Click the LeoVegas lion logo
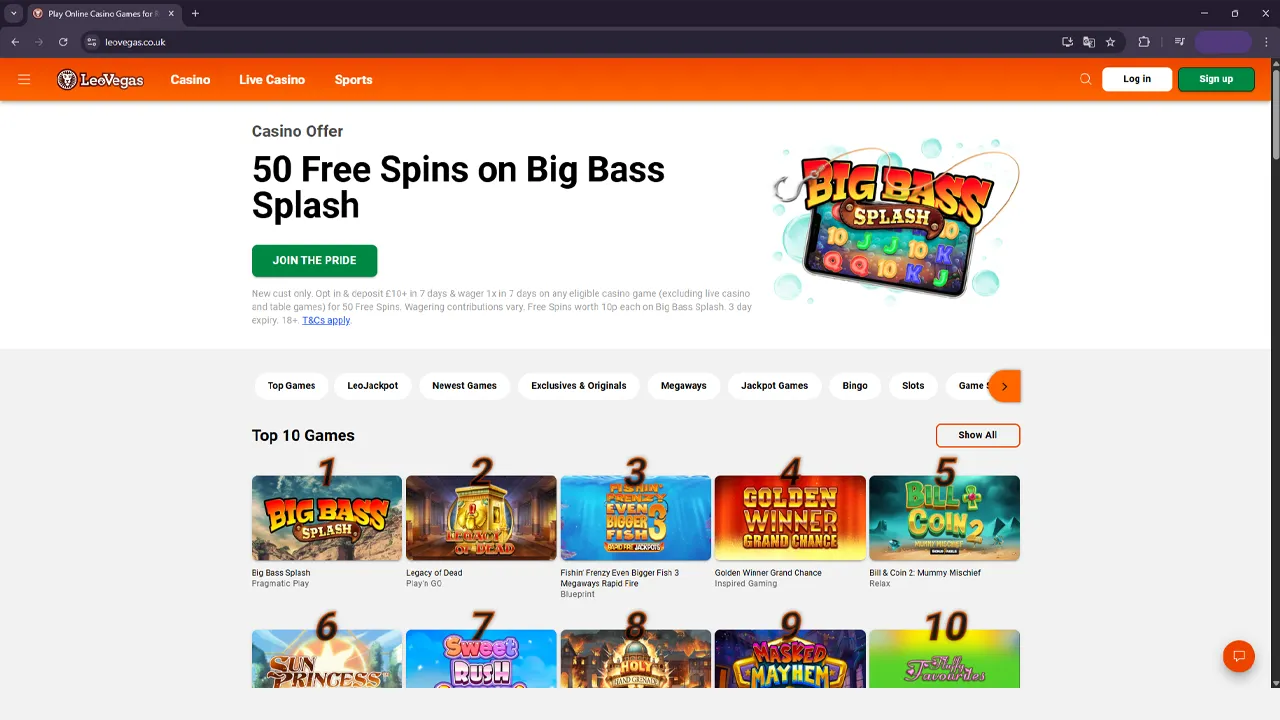The image size is (1280, 720). [100, 80]
